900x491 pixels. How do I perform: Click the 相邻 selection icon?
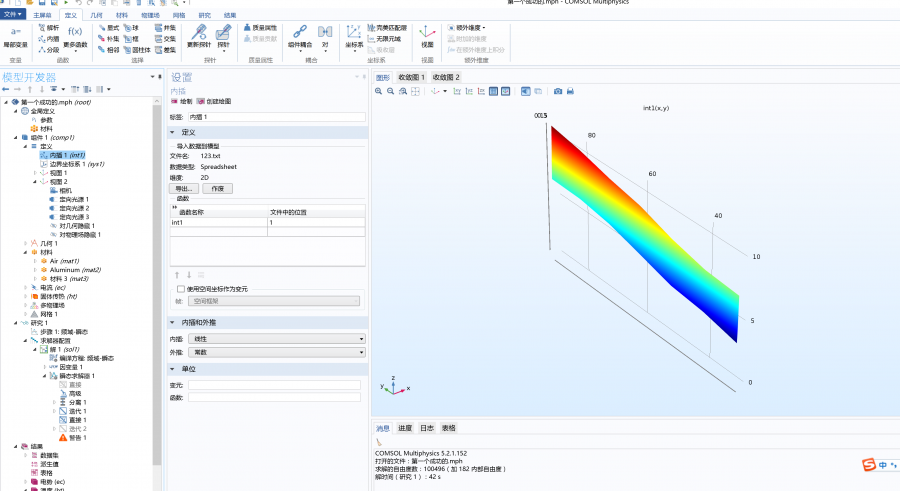108,50
